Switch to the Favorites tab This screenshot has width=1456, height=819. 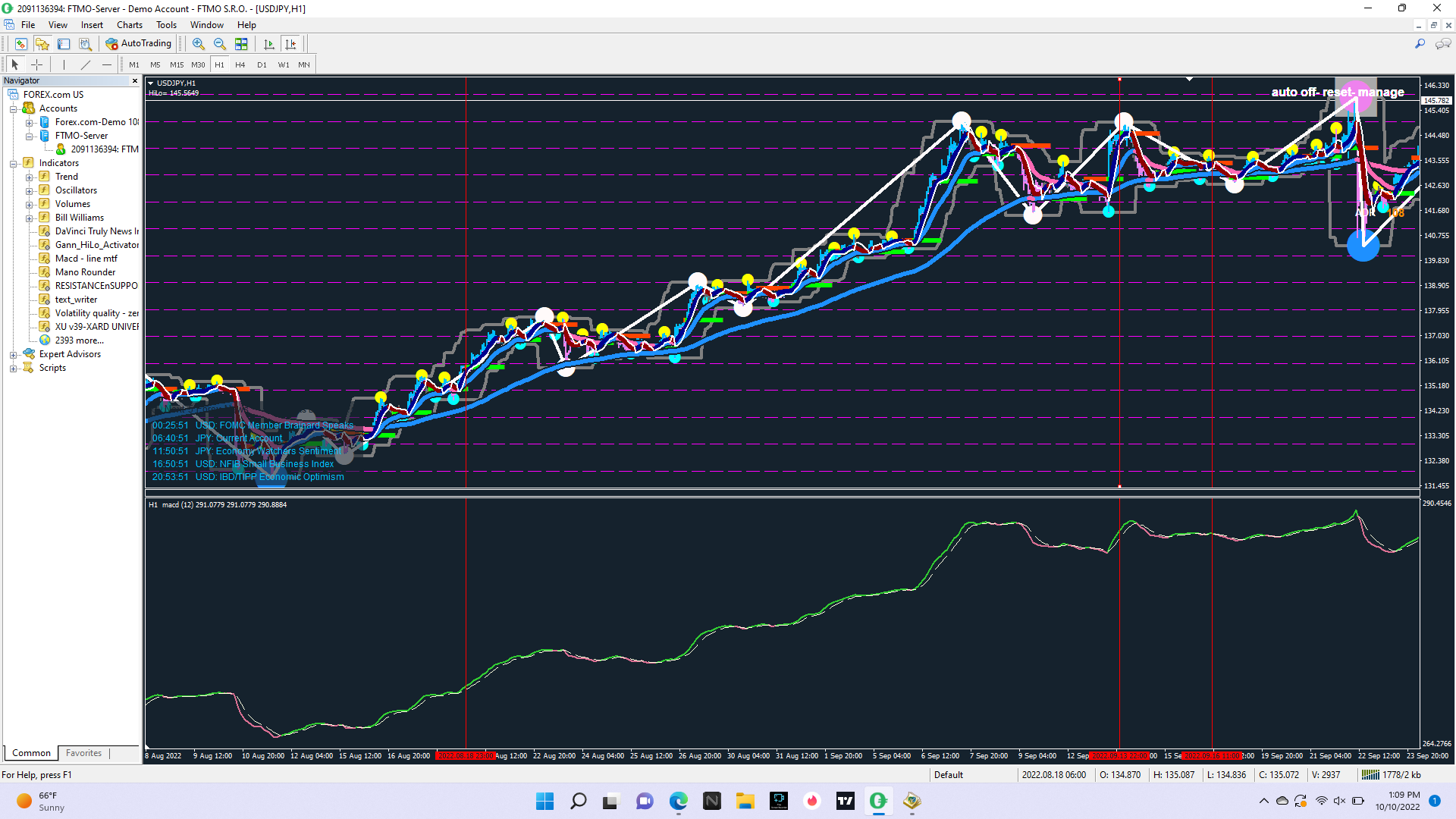click(x=83, y=753)
